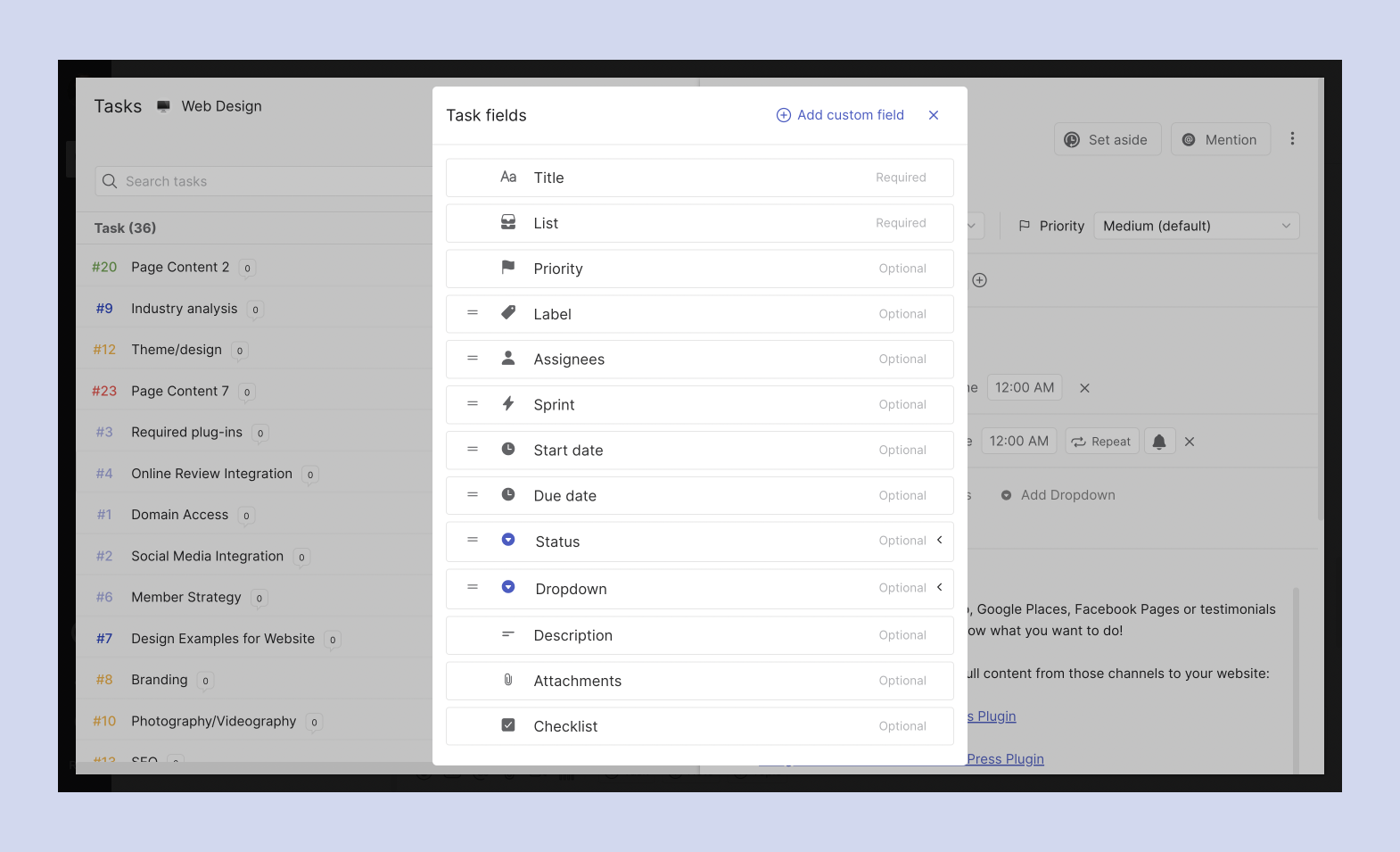Select the Industry analysis task
Screen dimensions: 1400x852
pos(185,309)
